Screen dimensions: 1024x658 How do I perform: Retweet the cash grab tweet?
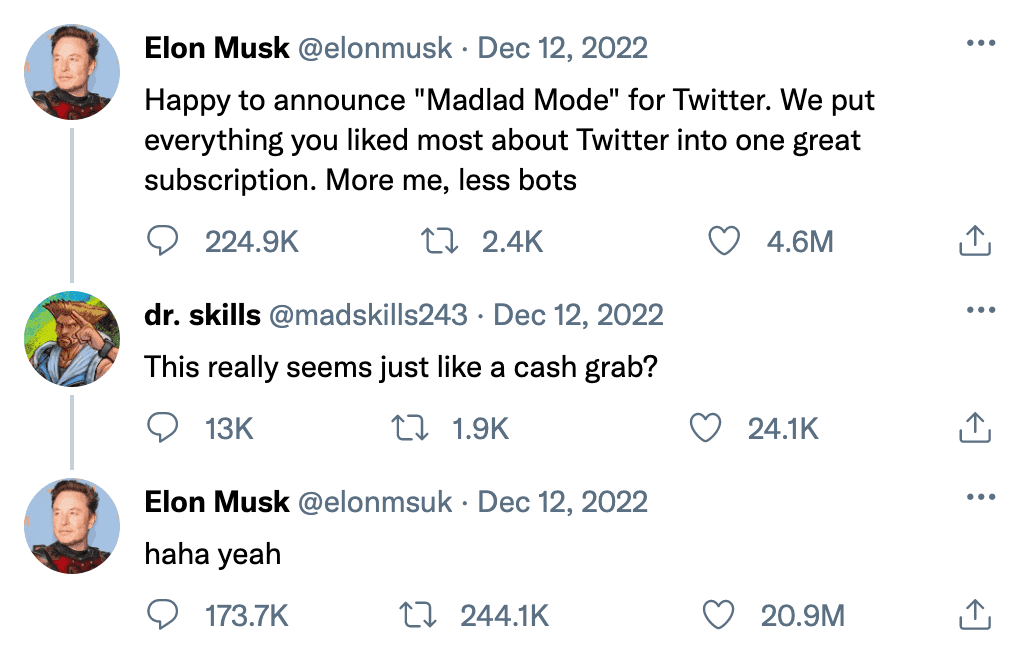pos(408,429)
